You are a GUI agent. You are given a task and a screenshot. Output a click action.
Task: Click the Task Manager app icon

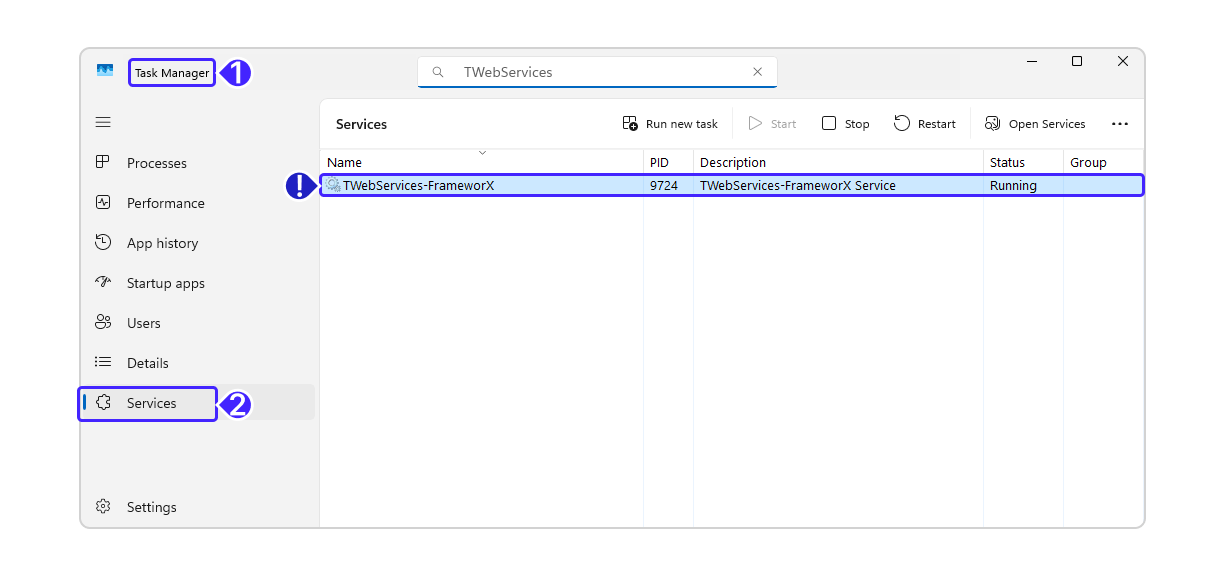pos(105,71)
